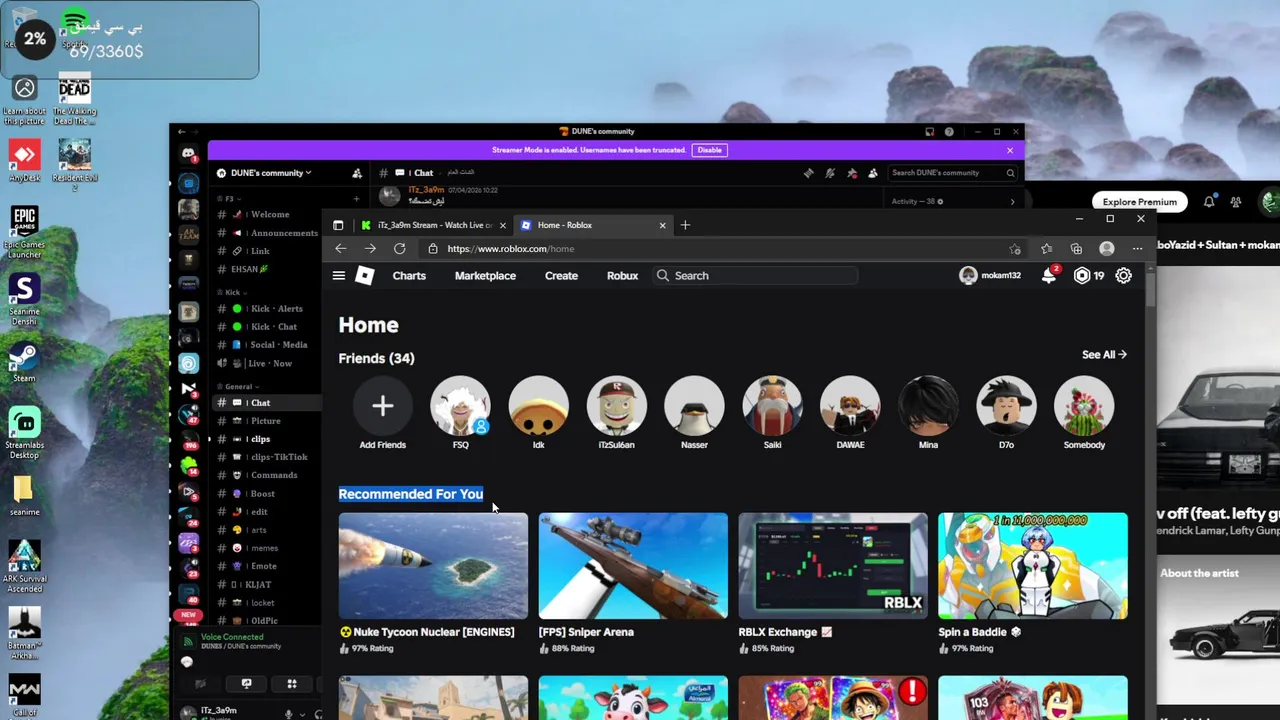Screen dimensions: 1280x720
Task: Close the iTz_3a9m Stream tab
Action: point(502,225)
